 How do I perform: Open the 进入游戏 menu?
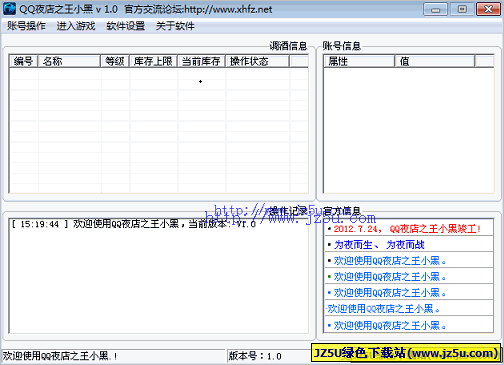click(x=76, y=26)
